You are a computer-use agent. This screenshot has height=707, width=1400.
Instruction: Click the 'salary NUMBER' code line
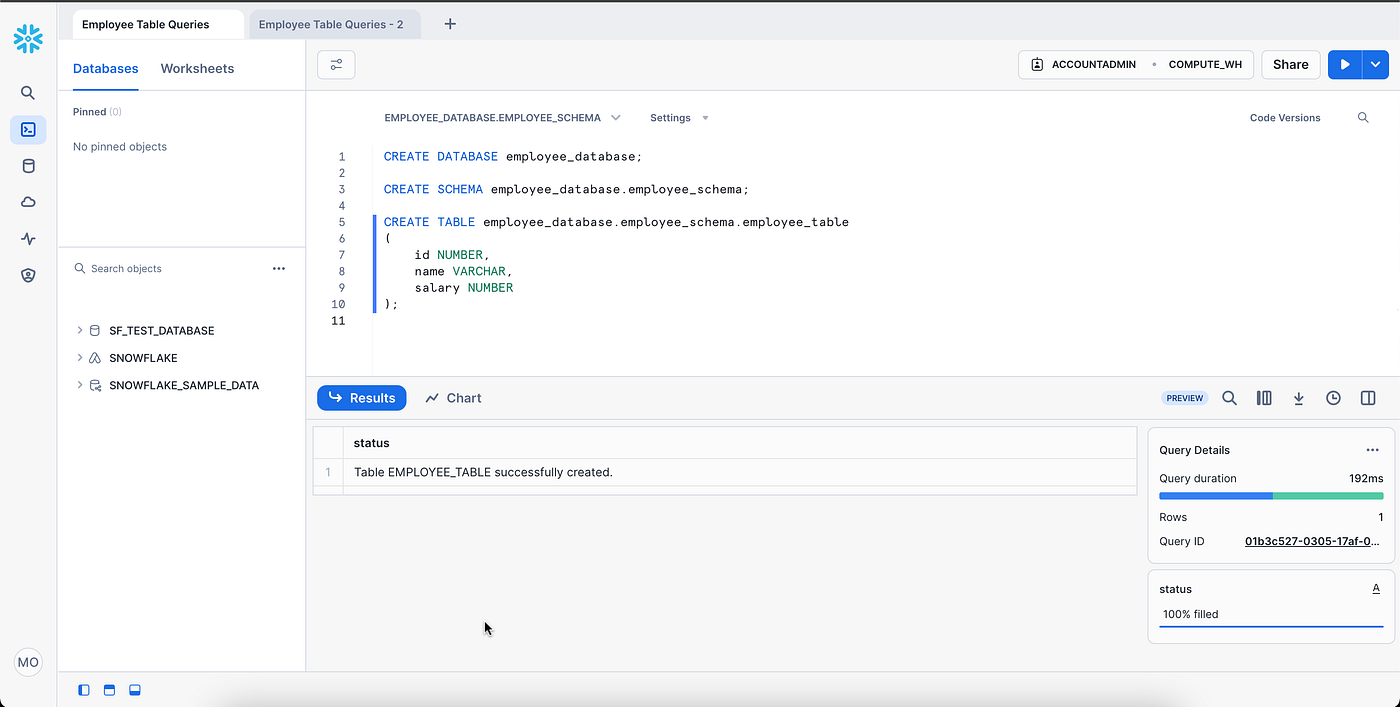(464, 288)
